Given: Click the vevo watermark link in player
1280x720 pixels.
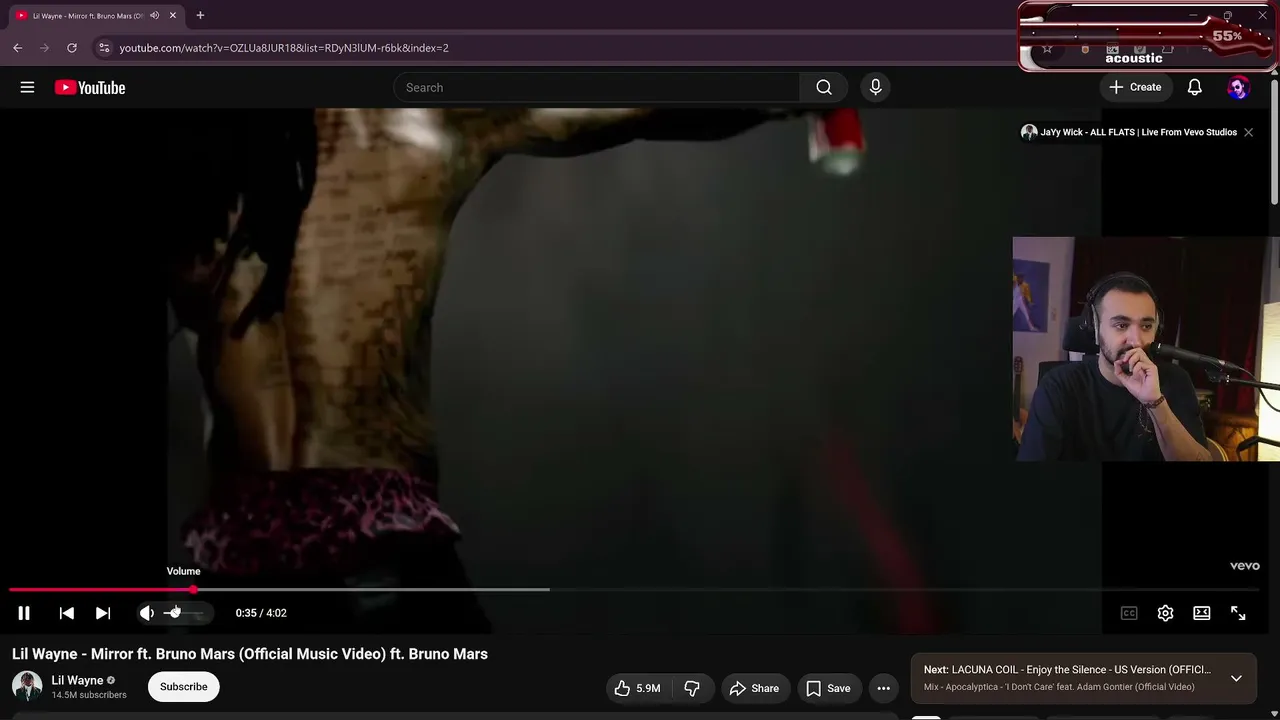Looking at the screenshot, I should pyautogui.click(x=1244, y=566).
